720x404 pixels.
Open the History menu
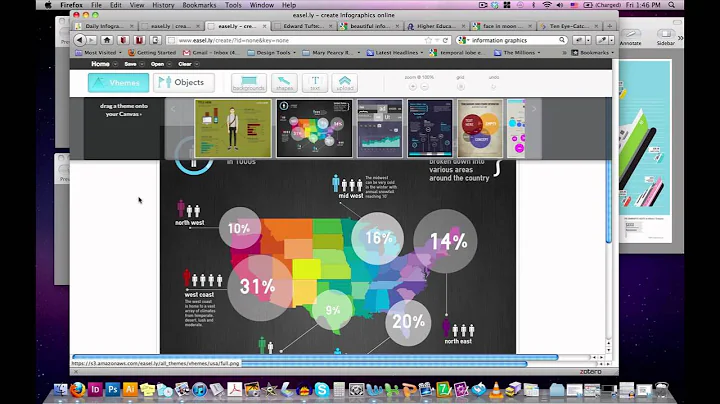[163, 5]
